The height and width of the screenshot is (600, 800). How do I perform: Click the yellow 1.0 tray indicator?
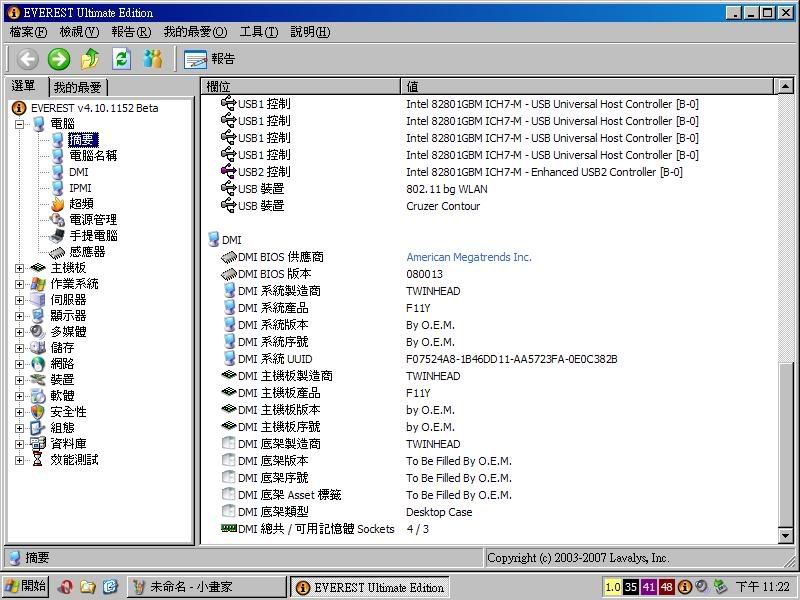point(612,587)
